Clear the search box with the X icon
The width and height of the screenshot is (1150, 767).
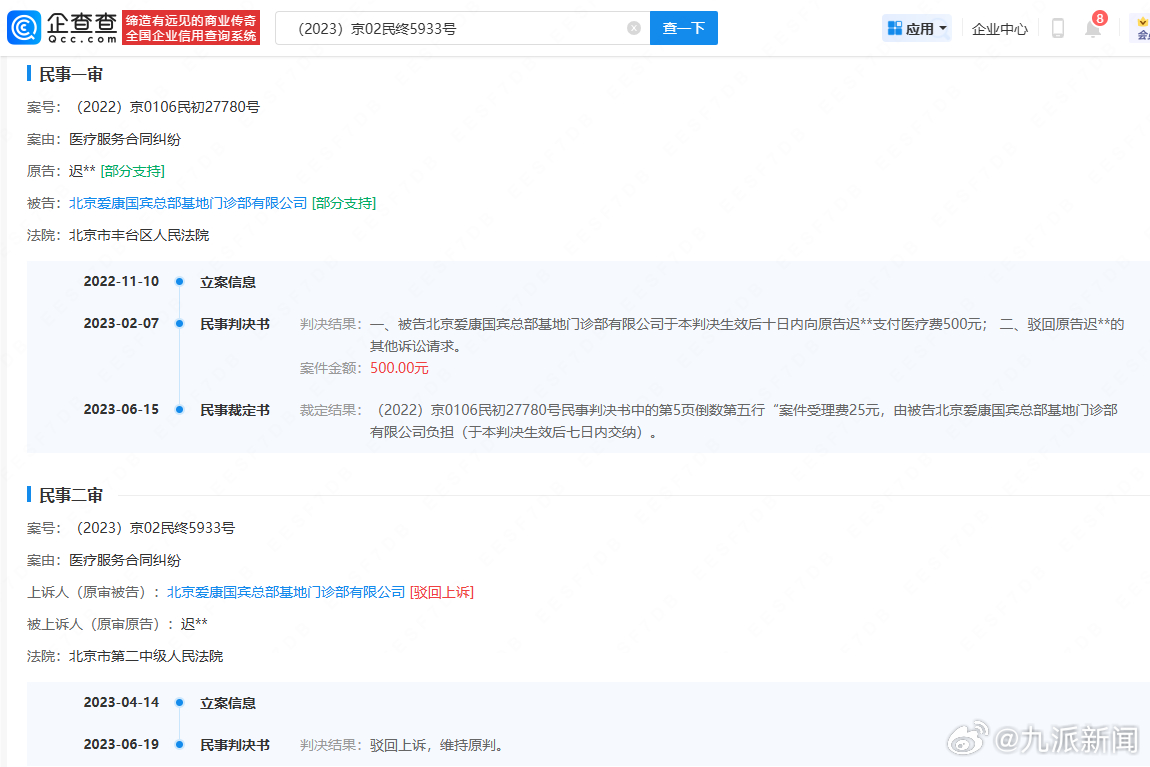[x=634, y=28]
